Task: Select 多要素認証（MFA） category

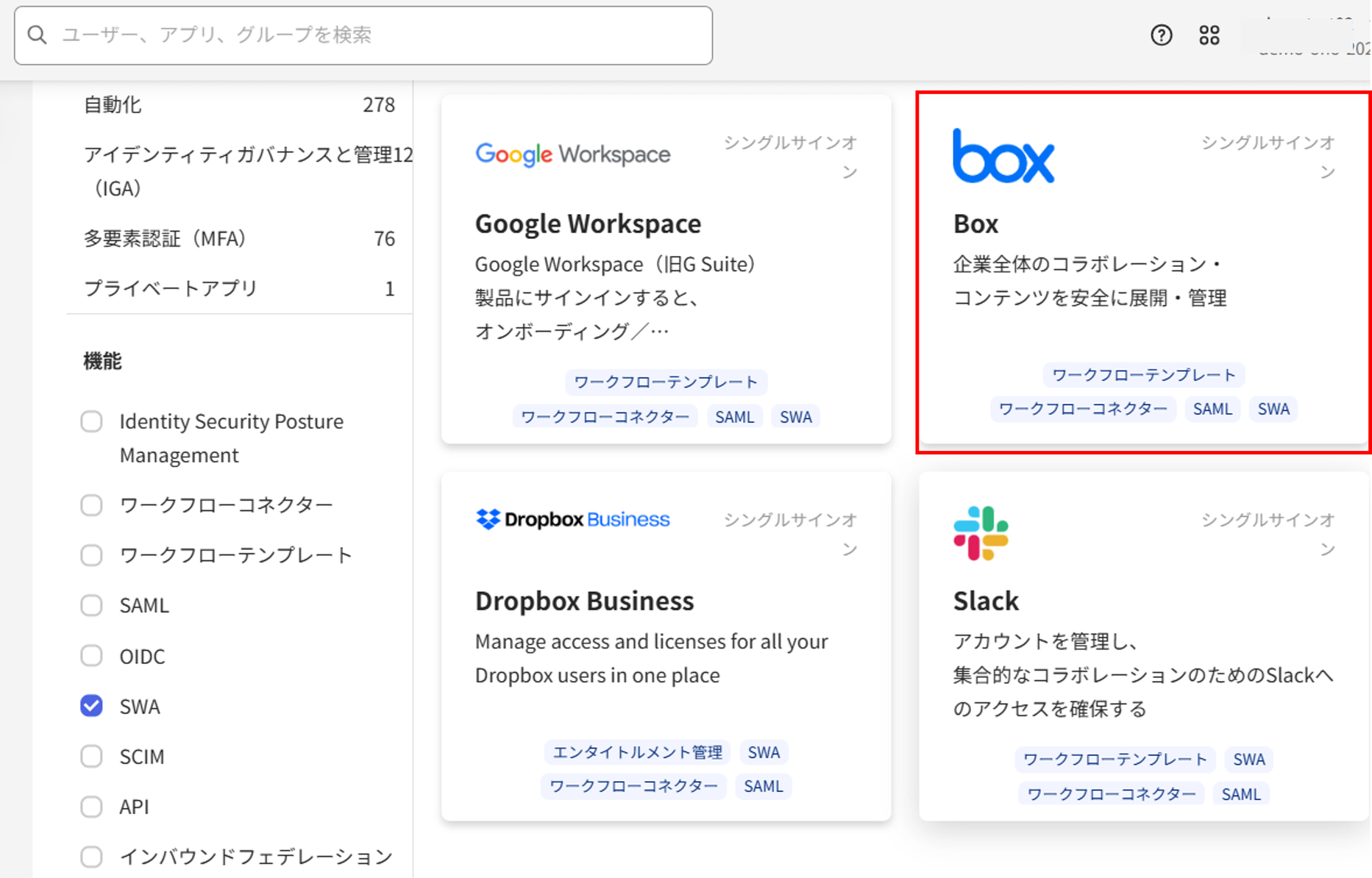Action: 165,238
